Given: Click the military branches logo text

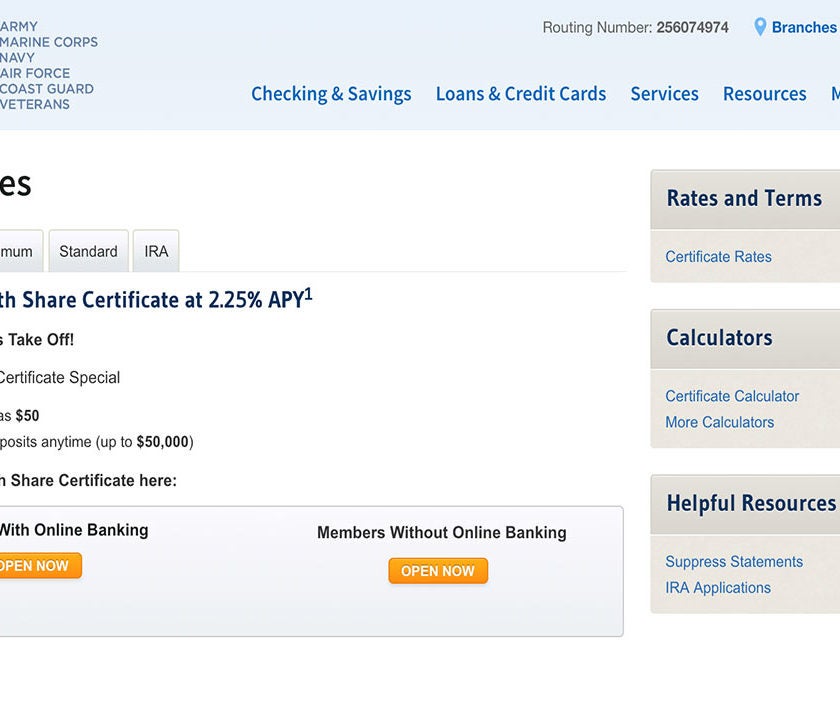Looking at the screenshot, I should point(48,65).
